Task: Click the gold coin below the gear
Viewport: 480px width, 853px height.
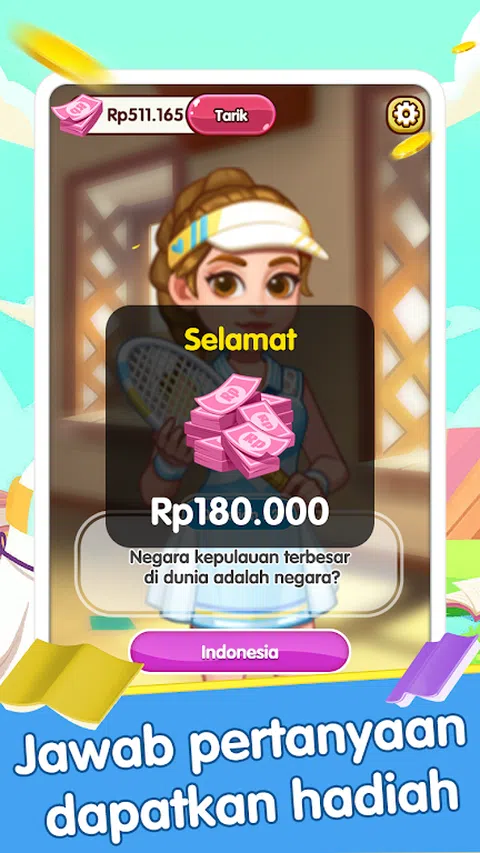Action: [411, 145]
